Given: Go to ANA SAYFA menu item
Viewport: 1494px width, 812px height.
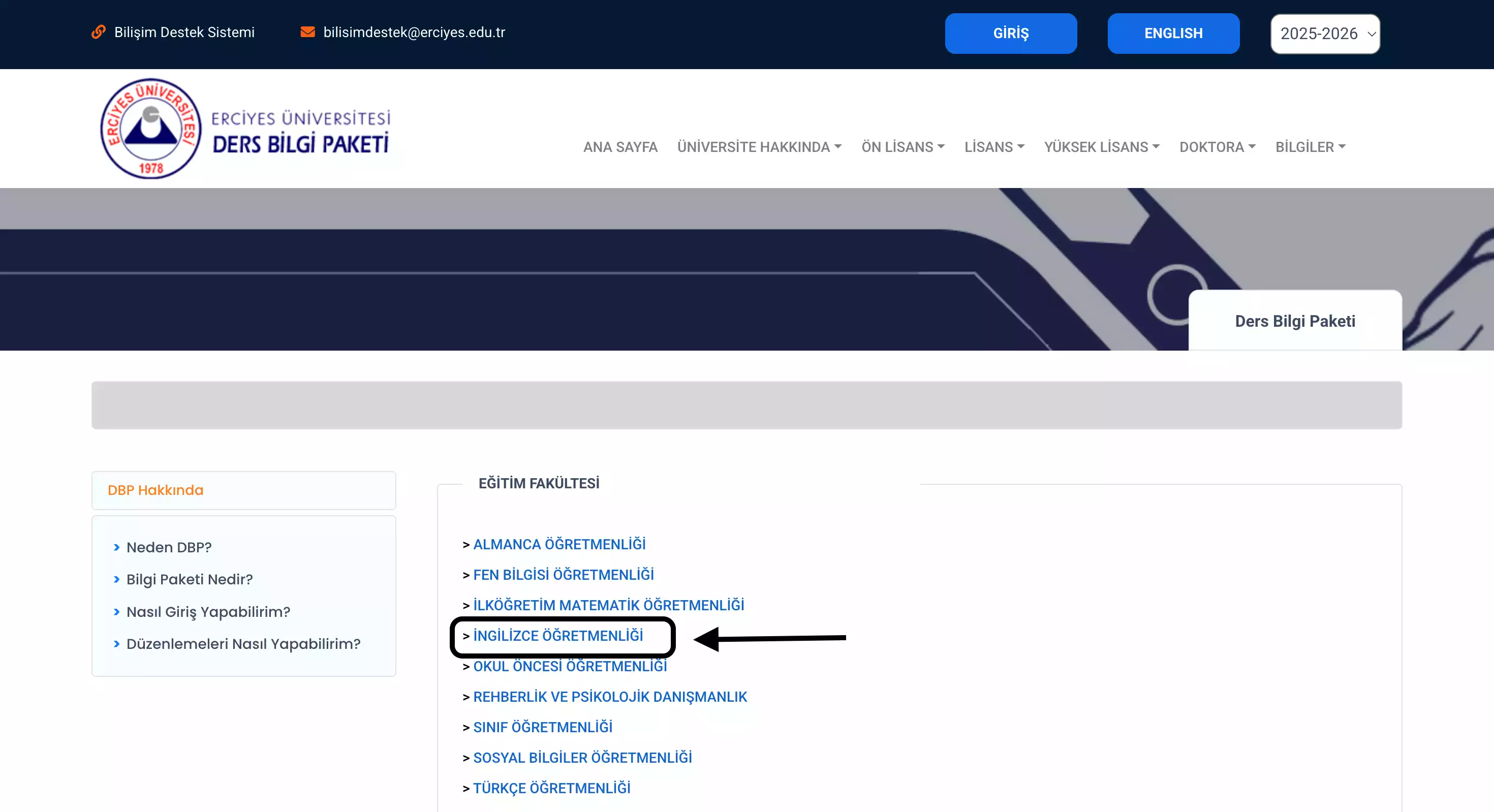Looking at the screenshot, I should (620, 147).
